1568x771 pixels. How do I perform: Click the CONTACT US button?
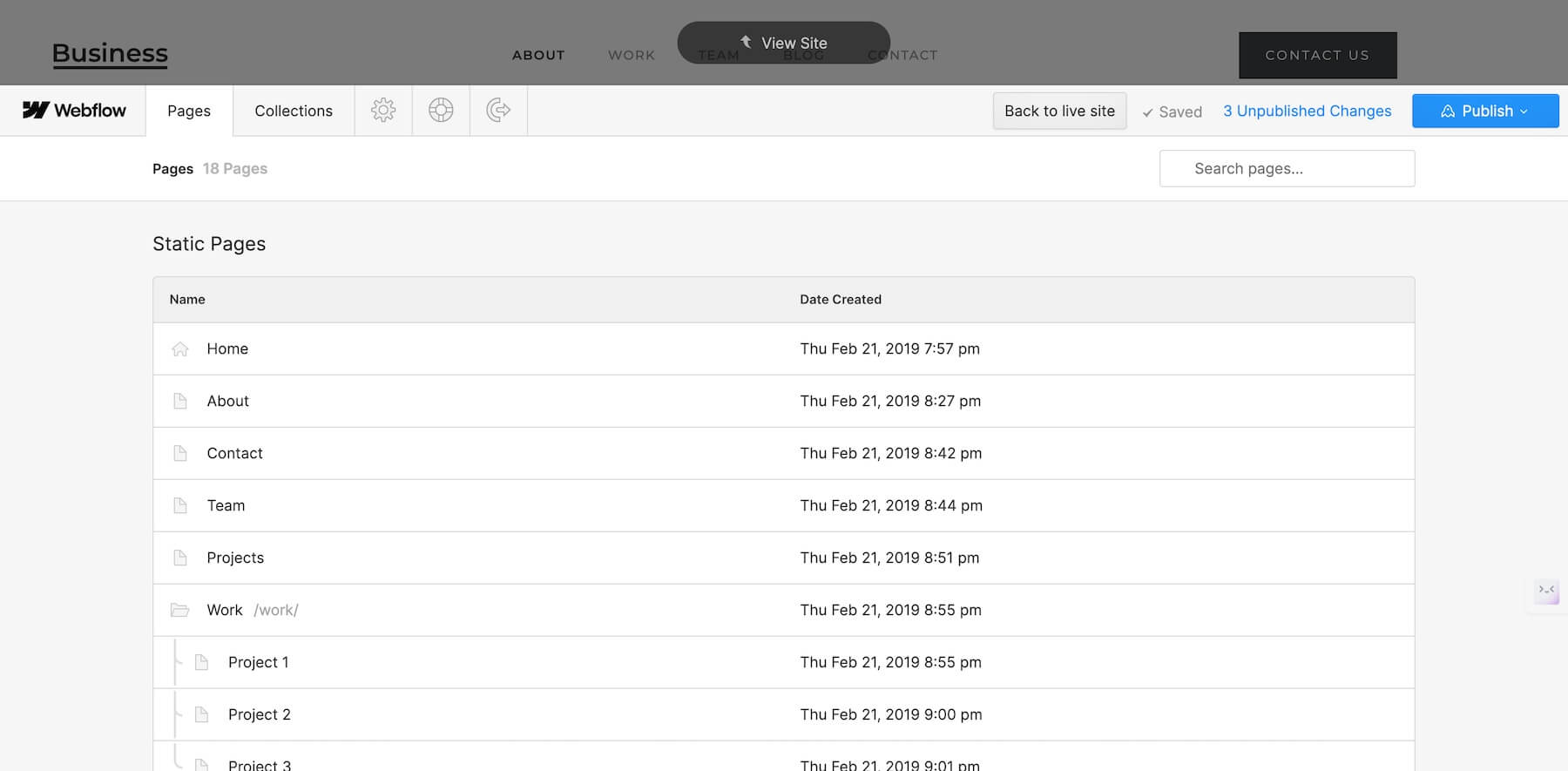click(x=1317, y=55)
